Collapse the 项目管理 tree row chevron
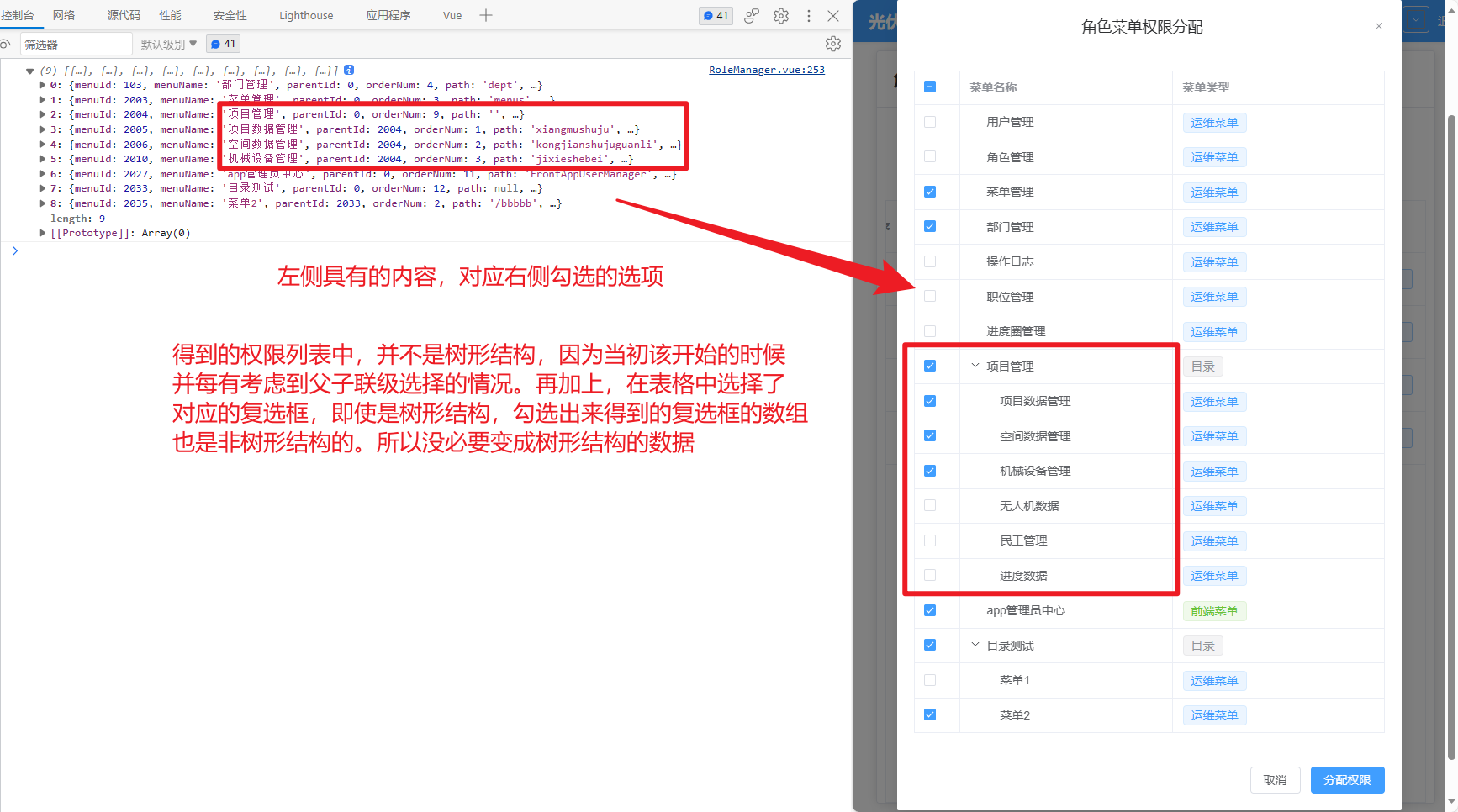 (x=975, y=366)
